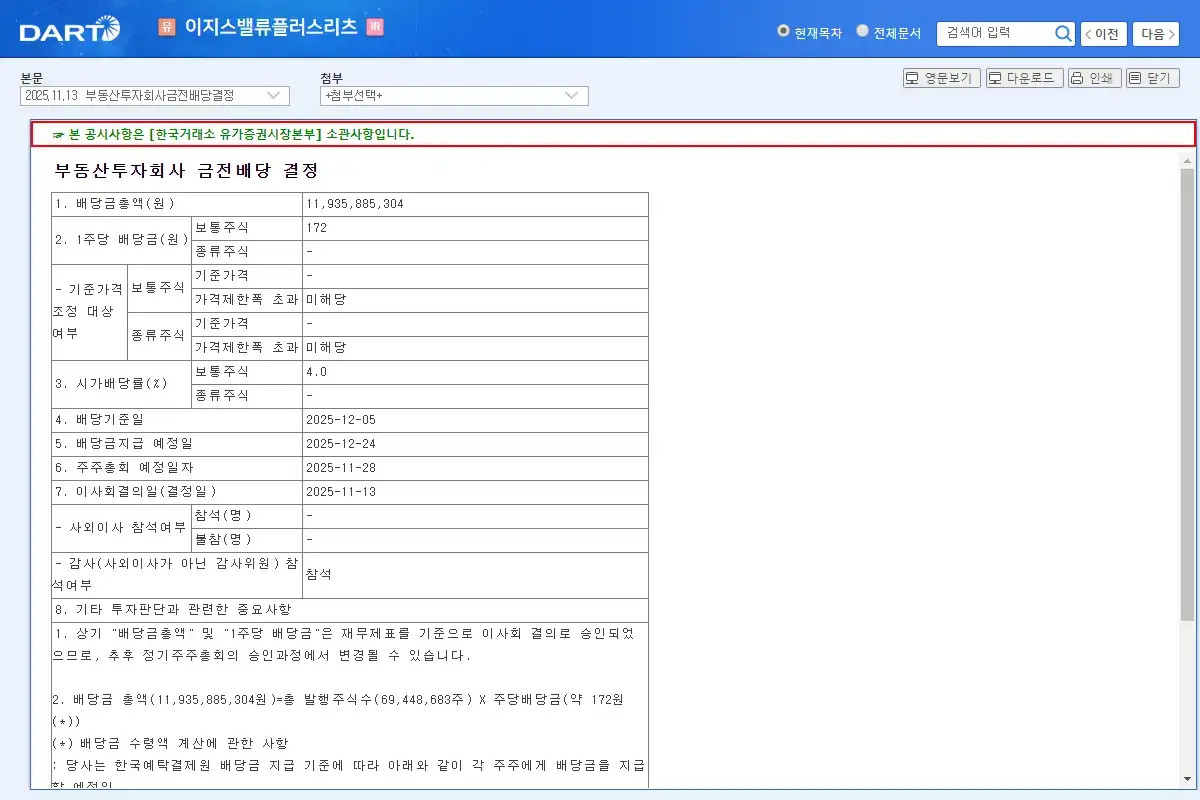Click the label 6. 주주총회 예정일자
Screen dimensions: 1200x800
tap(124, 468)
